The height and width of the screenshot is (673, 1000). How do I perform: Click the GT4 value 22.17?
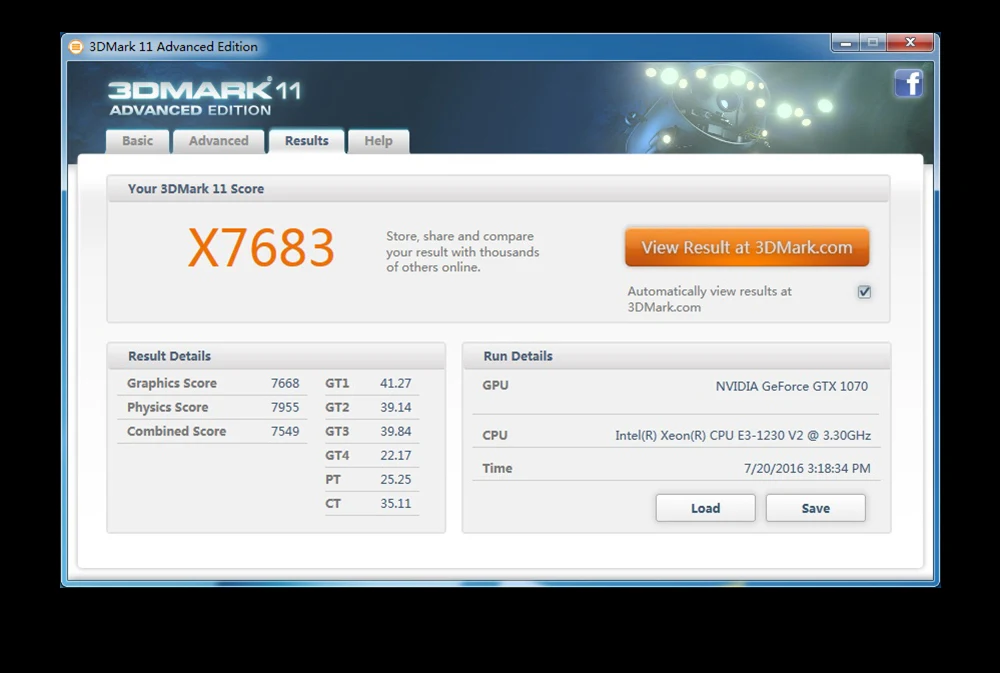[x=395, y=455]
